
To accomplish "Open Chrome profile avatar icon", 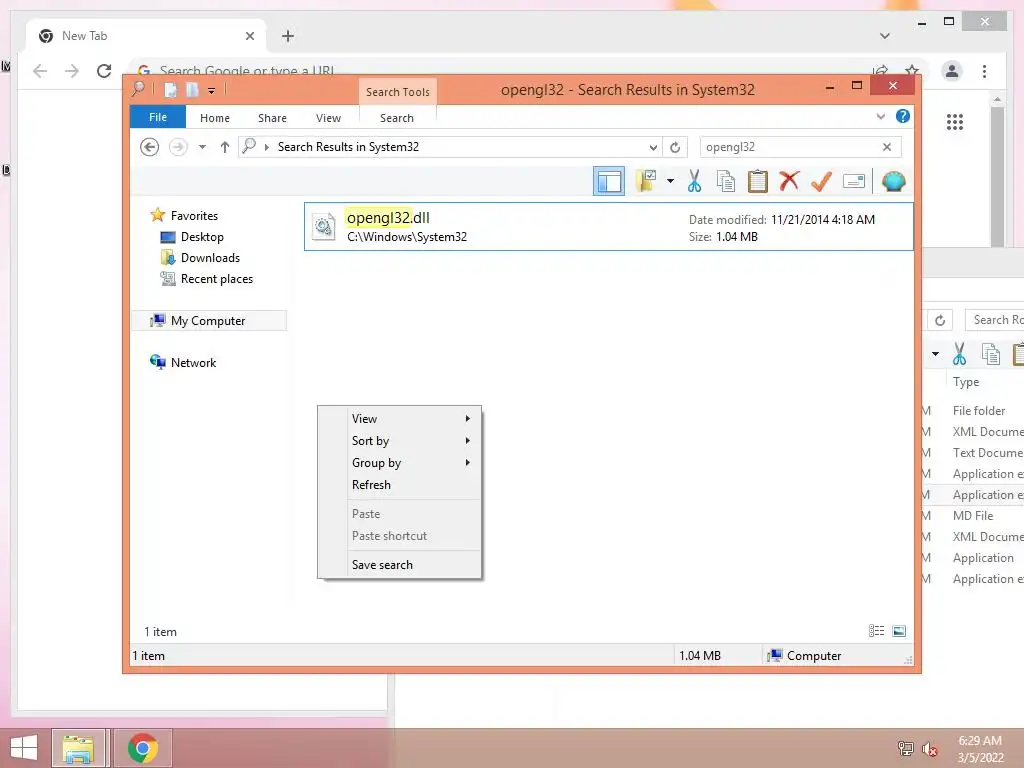I will pyautogui.click(x=952, y=71).
